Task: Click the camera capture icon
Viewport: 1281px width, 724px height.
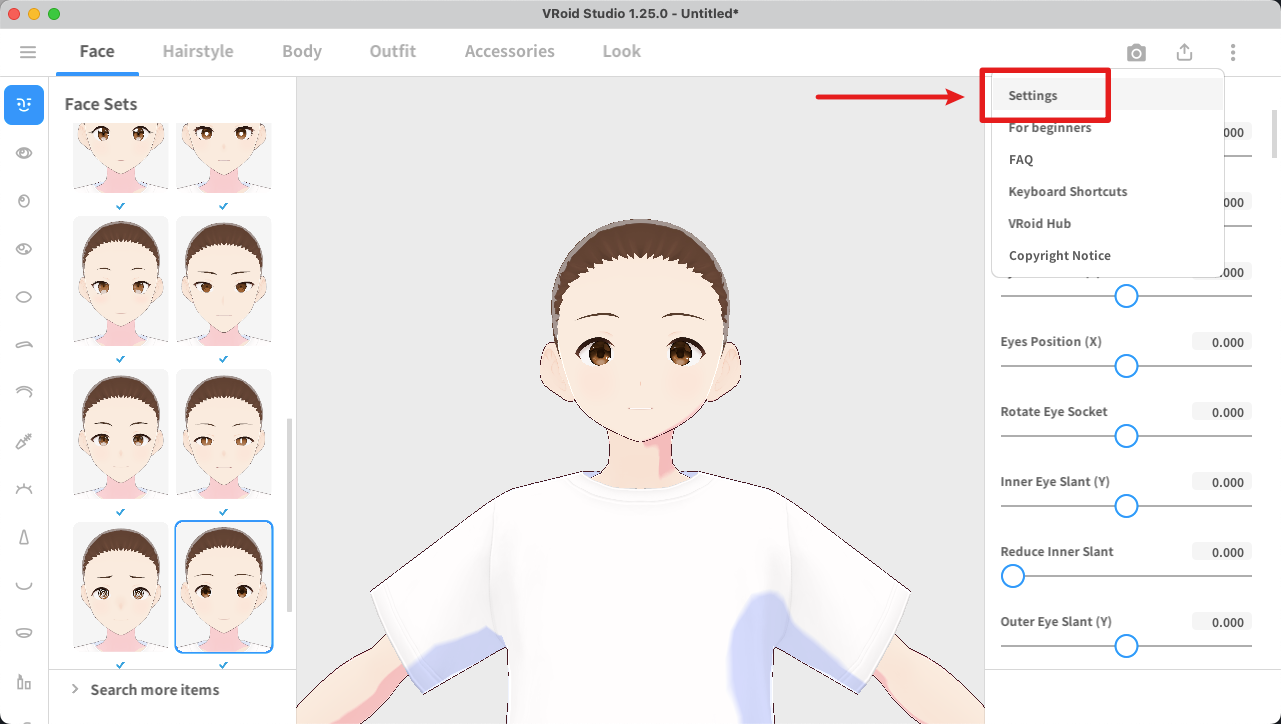Action: click(1136, 53)
